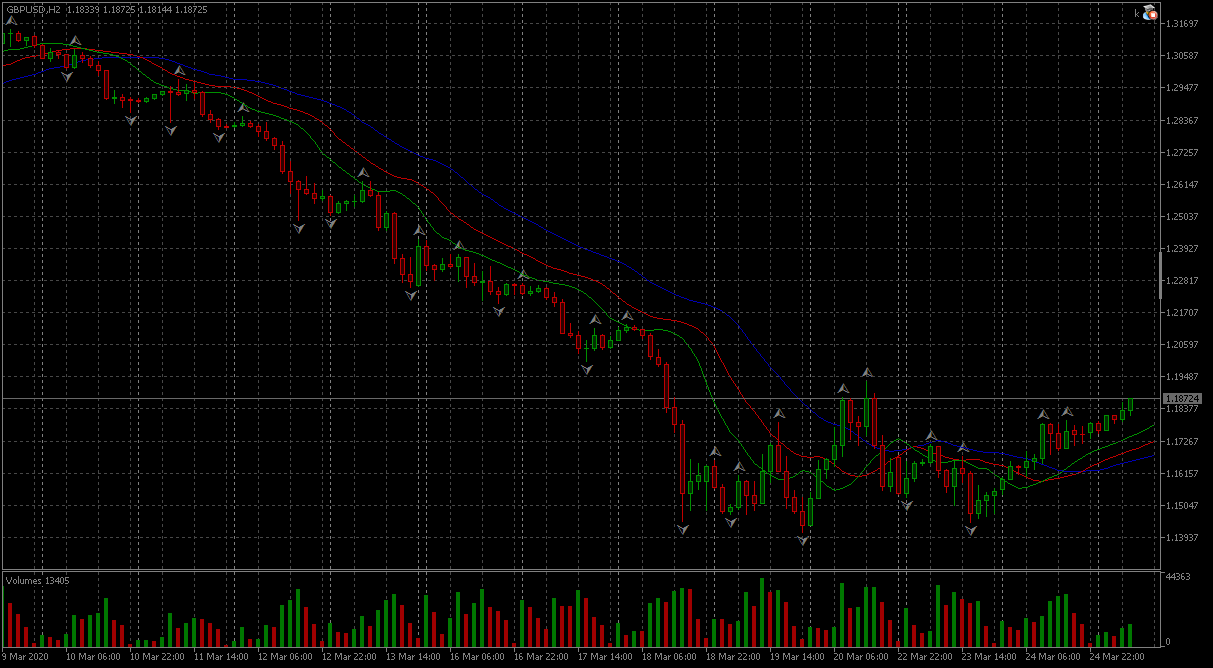The image size is (1213, 668).
Task: Click the grey scroll marker on right chart edge
Action: pos(1160,275)
